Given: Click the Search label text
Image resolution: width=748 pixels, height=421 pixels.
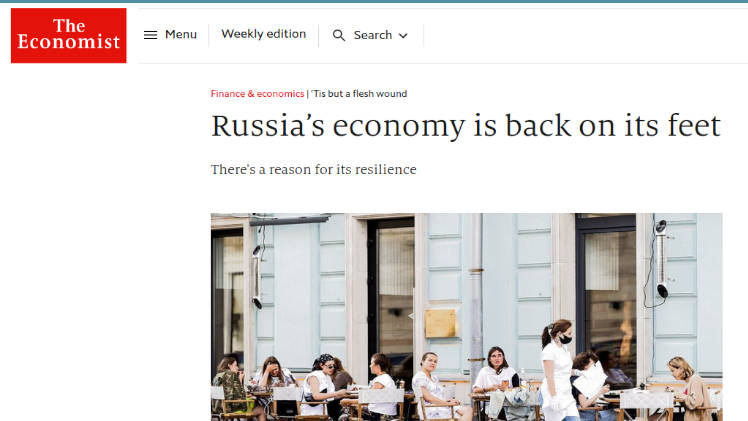Looking at the screenshot, I should [x=373, y=35].
